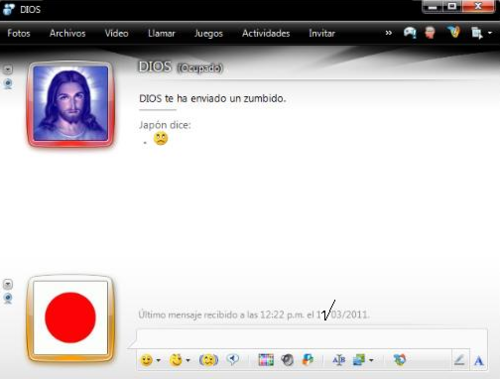Open the font style letter A icon
This screenshot has width=500, height=379.
coord(479,360)
